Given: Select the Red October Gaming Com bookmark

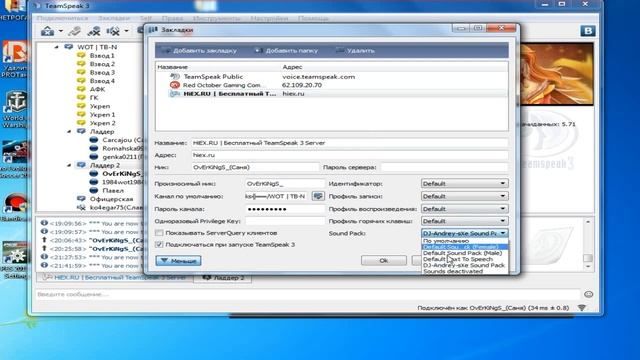Looking at the screenshot, I should tap(331, 85).
